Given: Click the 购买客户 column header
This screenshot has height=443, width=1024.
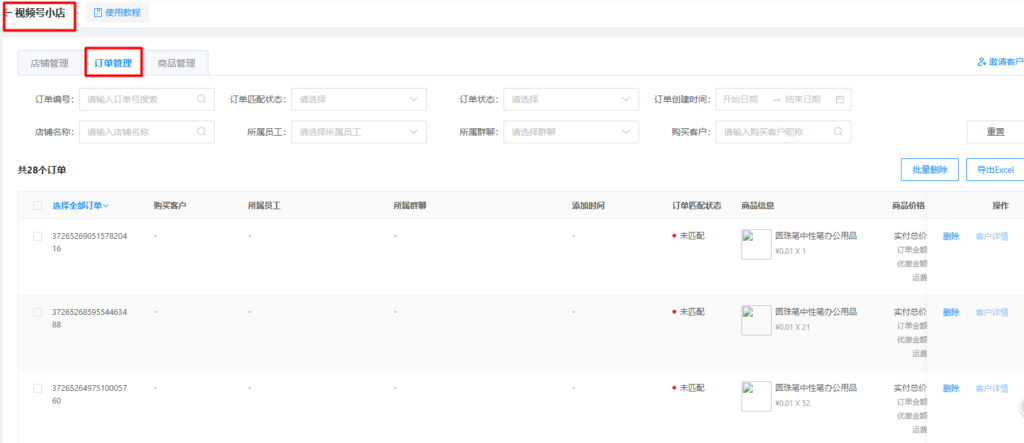Looking at the screenshot, I should coord(170,206).
